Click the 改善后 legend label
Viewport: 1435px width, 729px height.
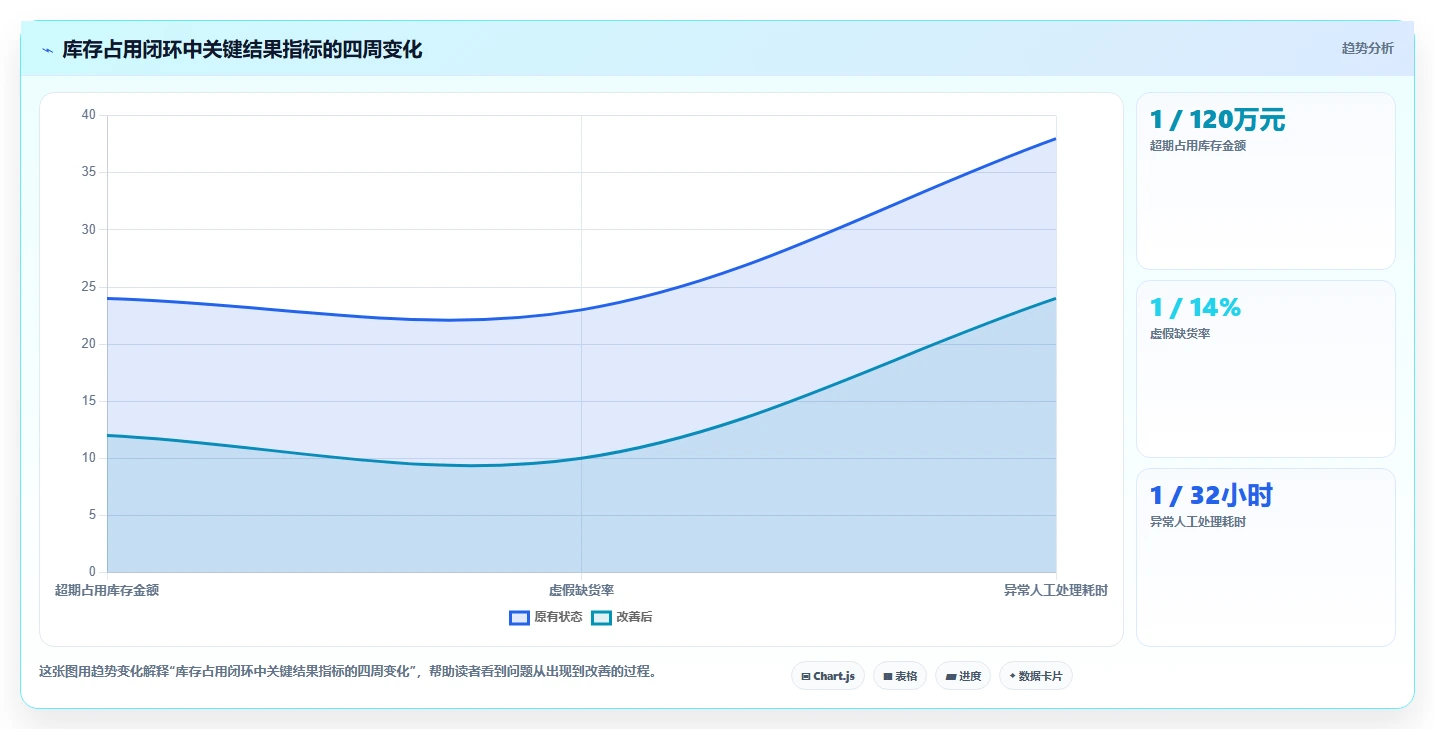point(634,617)
